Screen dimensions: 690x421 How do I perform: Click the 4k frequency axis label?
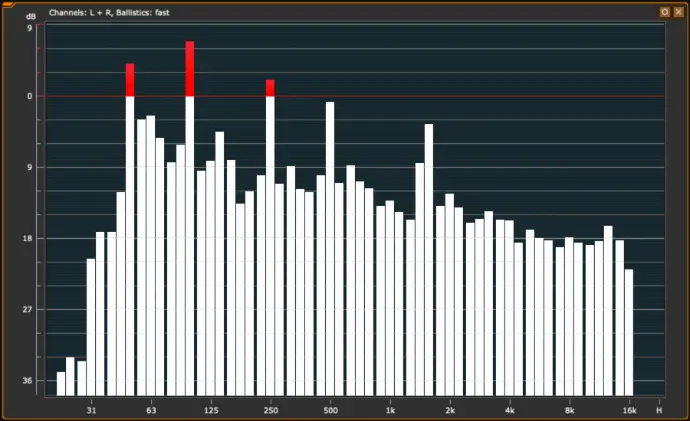click(x=510, y=410)
